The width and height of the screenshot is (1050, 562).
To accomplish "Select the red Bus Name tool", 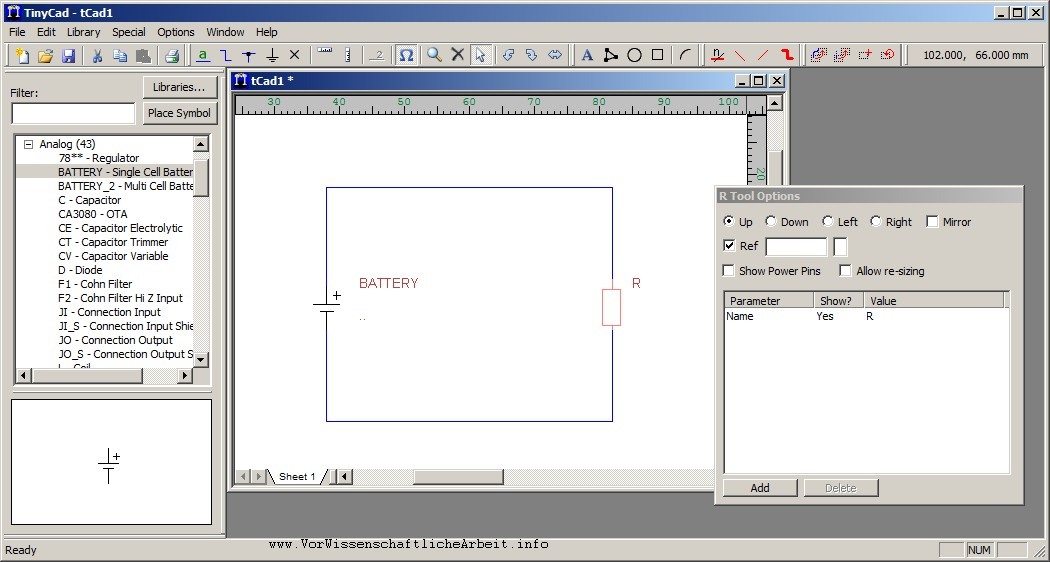I will (717, 56).
